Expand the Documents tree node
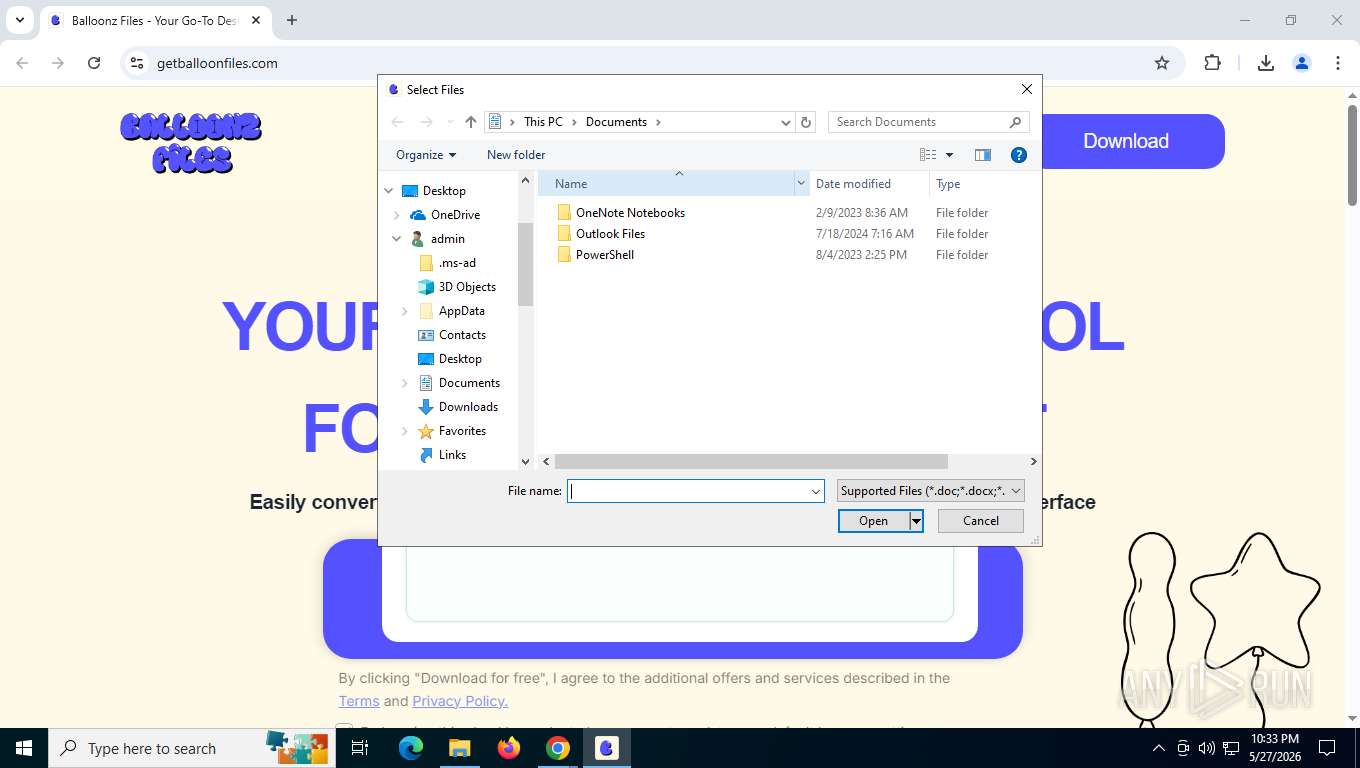The image size is (1360, 768). 405,383
